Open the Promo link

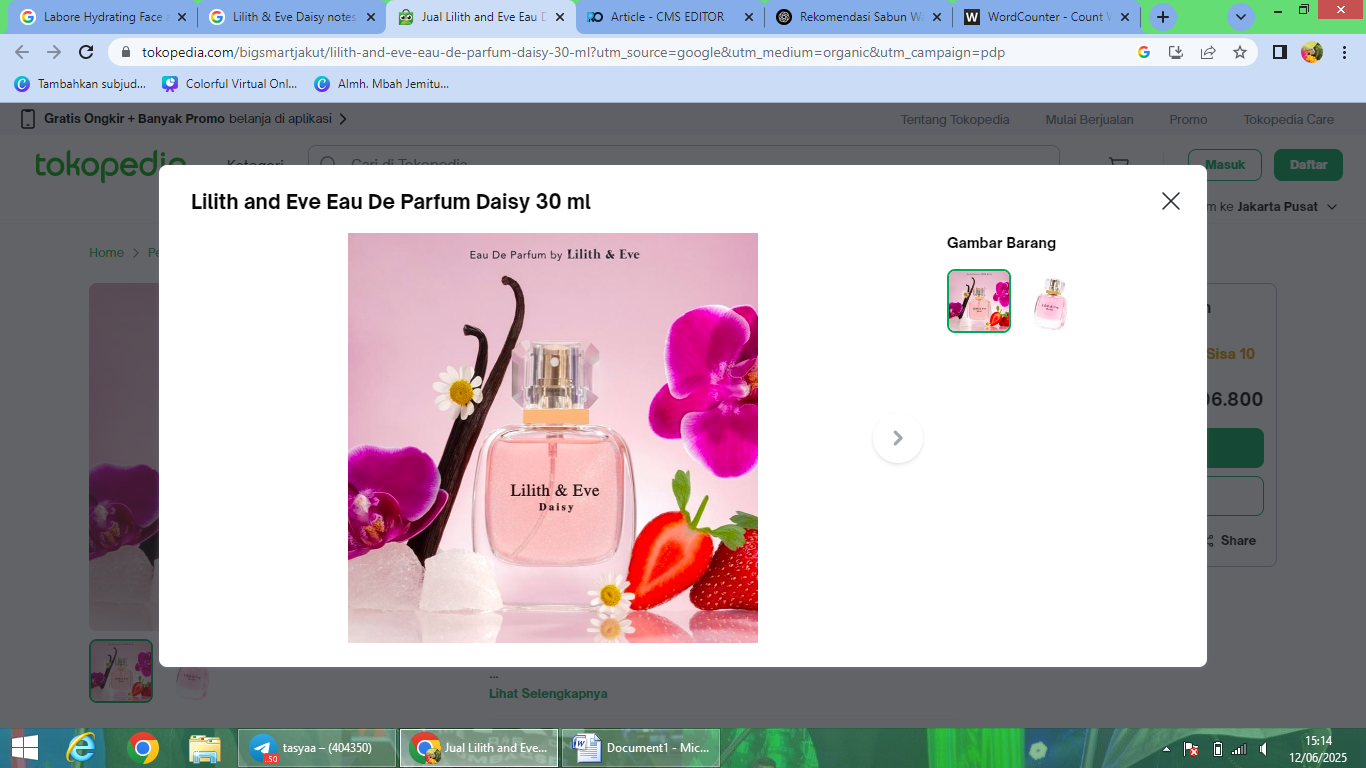[1188, 119]
